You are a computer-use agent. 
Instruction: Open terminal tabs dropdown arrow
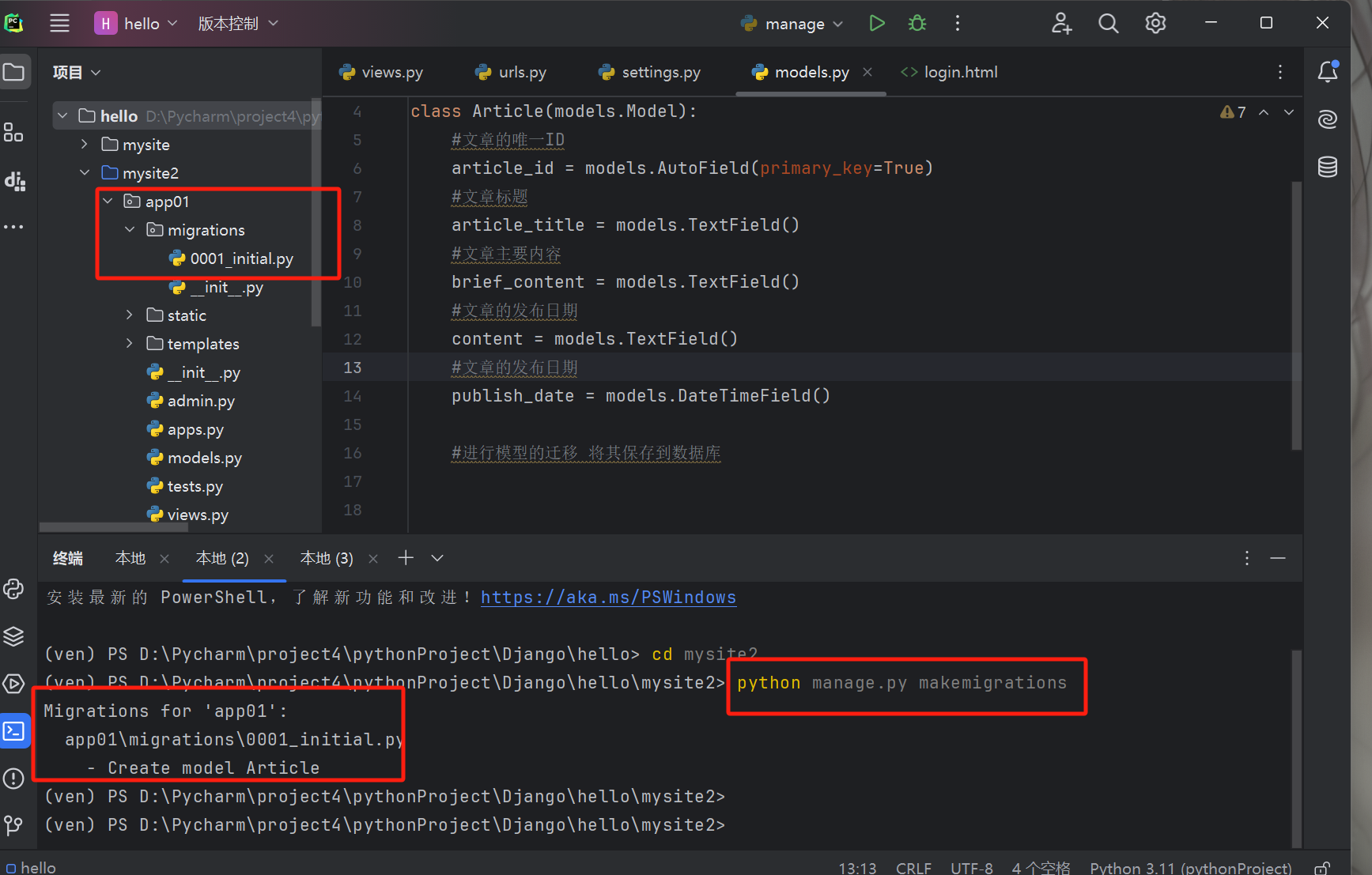[x=437, y=558]
